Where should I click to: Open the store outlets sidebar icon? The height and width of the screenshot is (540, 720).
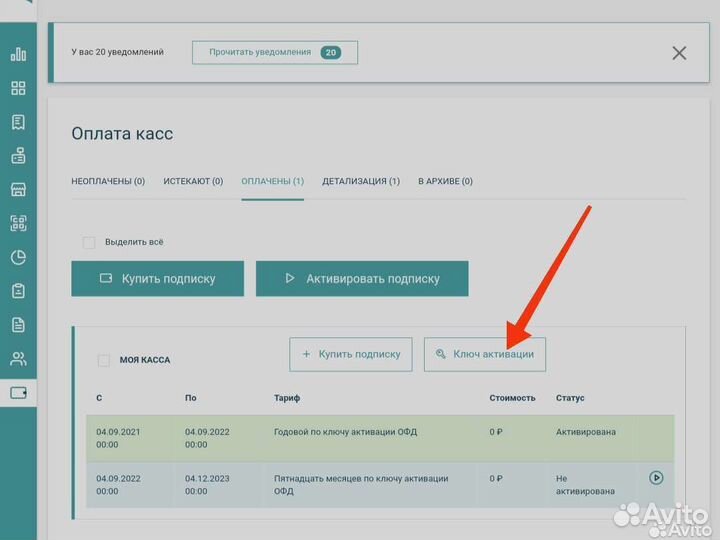click(18, 190)
